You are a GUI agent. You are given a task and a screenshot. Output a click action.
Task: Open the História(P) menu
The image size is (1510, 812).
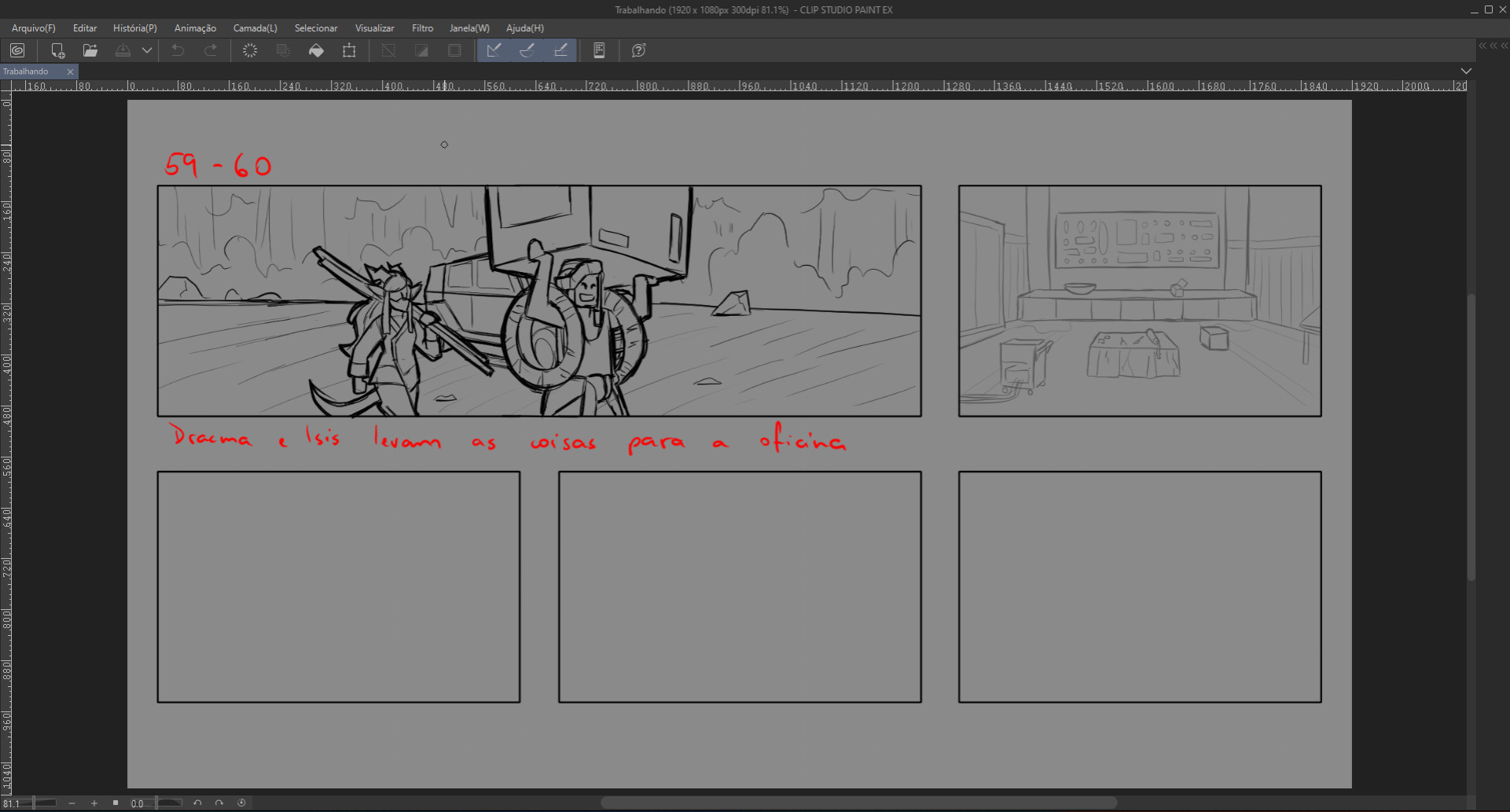click(x=135, y=28)
